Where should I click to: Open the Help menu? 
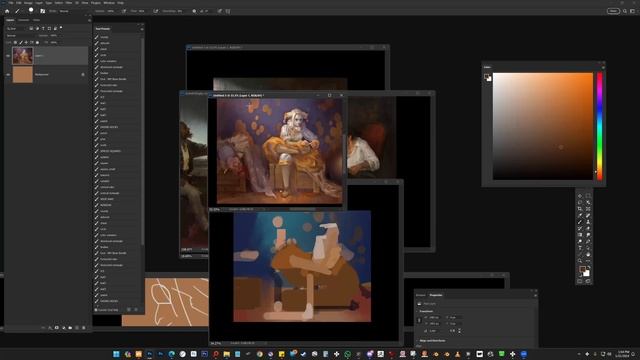pyautogui.click(x=120, y=3)
